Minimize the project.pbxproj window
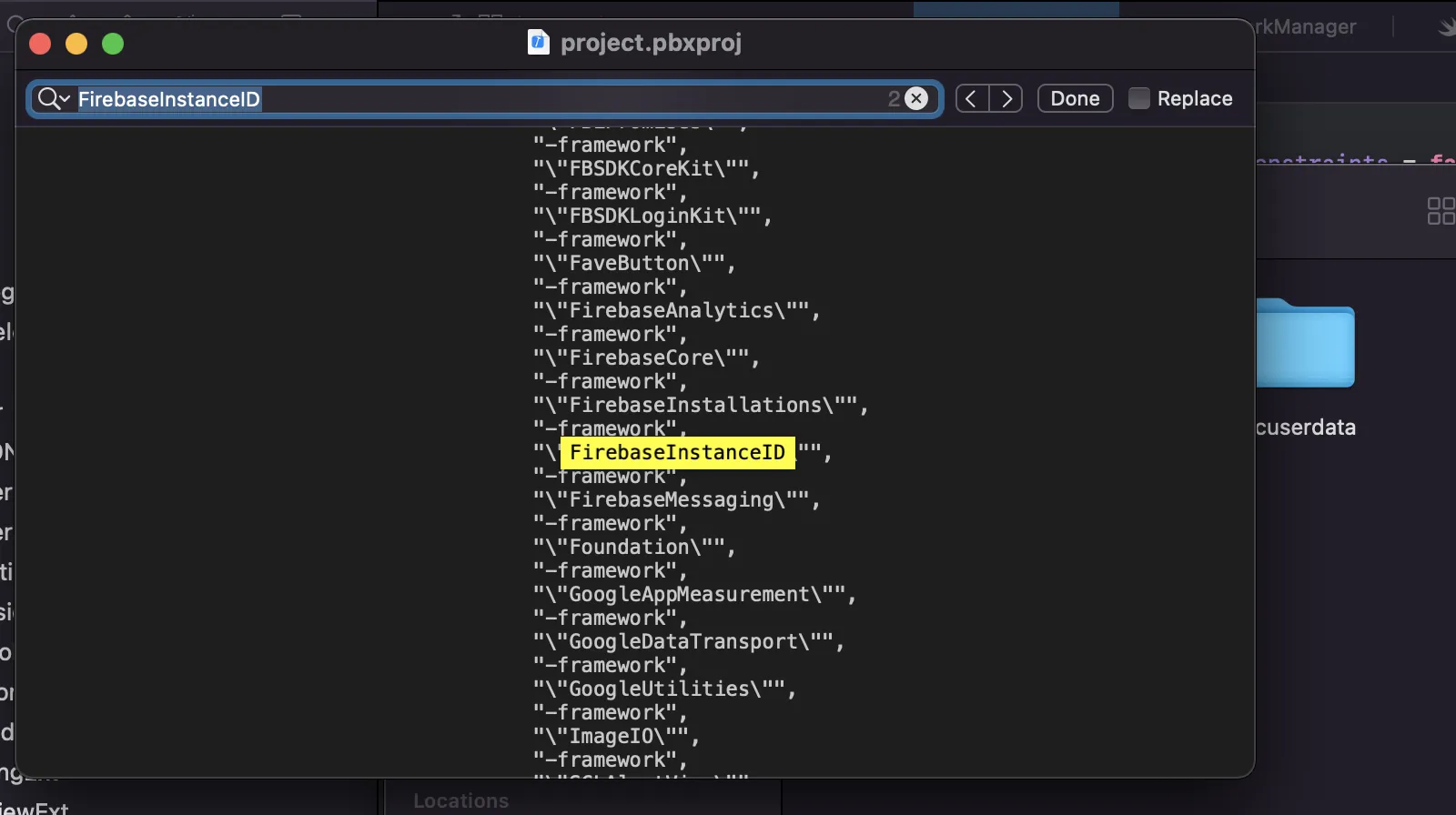Screen dimensions: 1456x815 [76, 44]
